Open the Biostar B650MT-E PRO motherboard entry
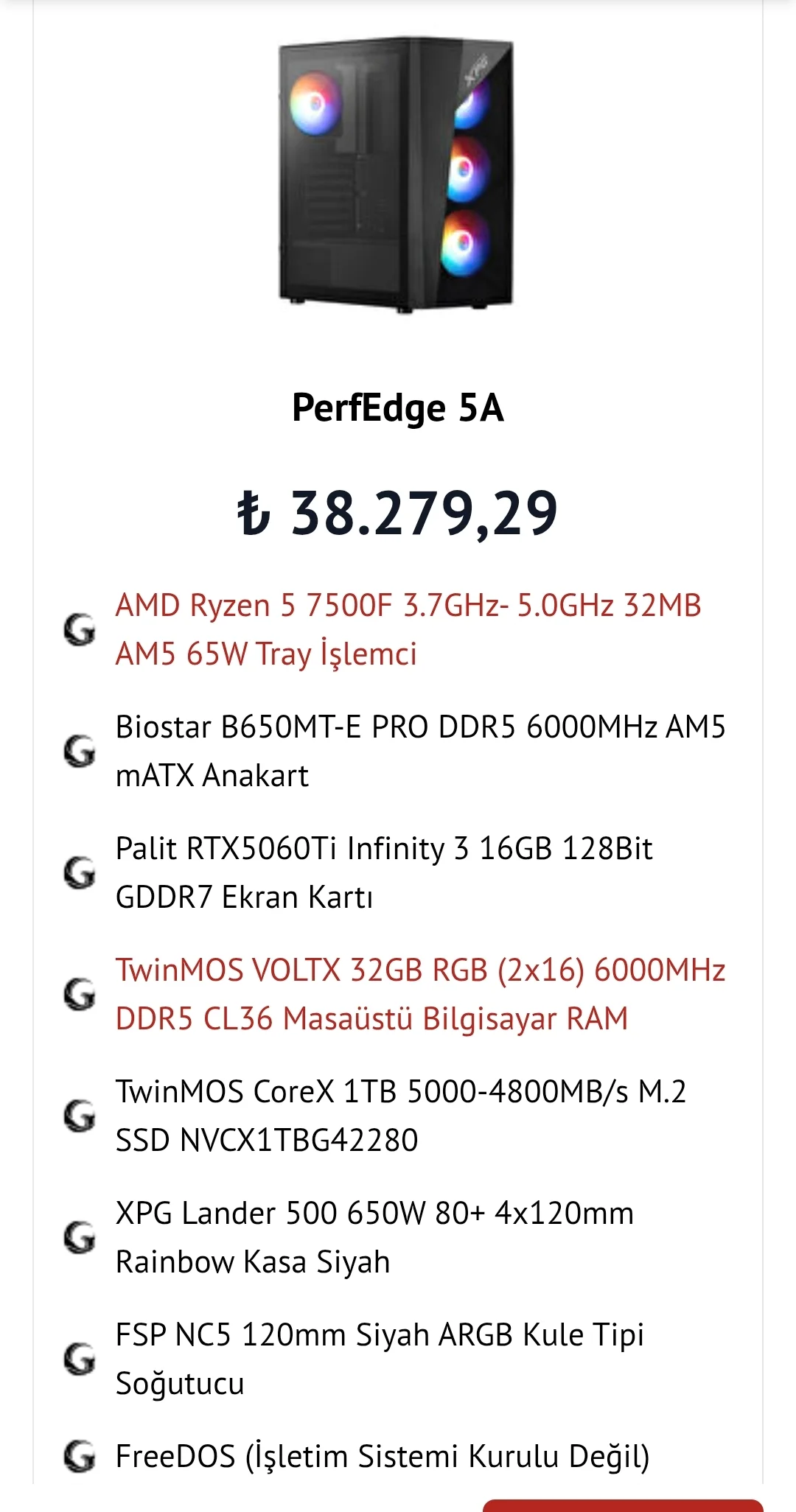 (x=420, y=752)
